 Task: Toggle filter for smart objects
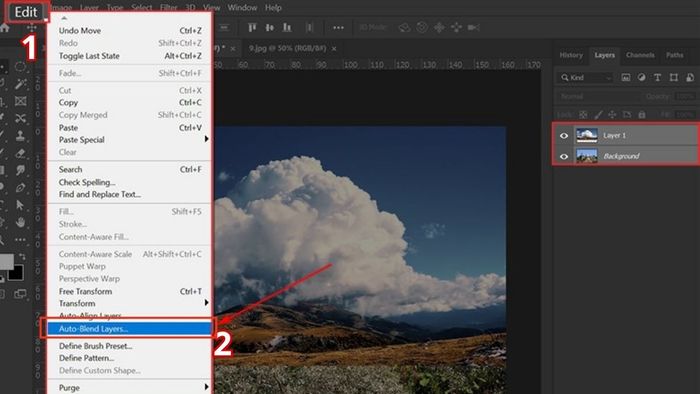[690, 78]
